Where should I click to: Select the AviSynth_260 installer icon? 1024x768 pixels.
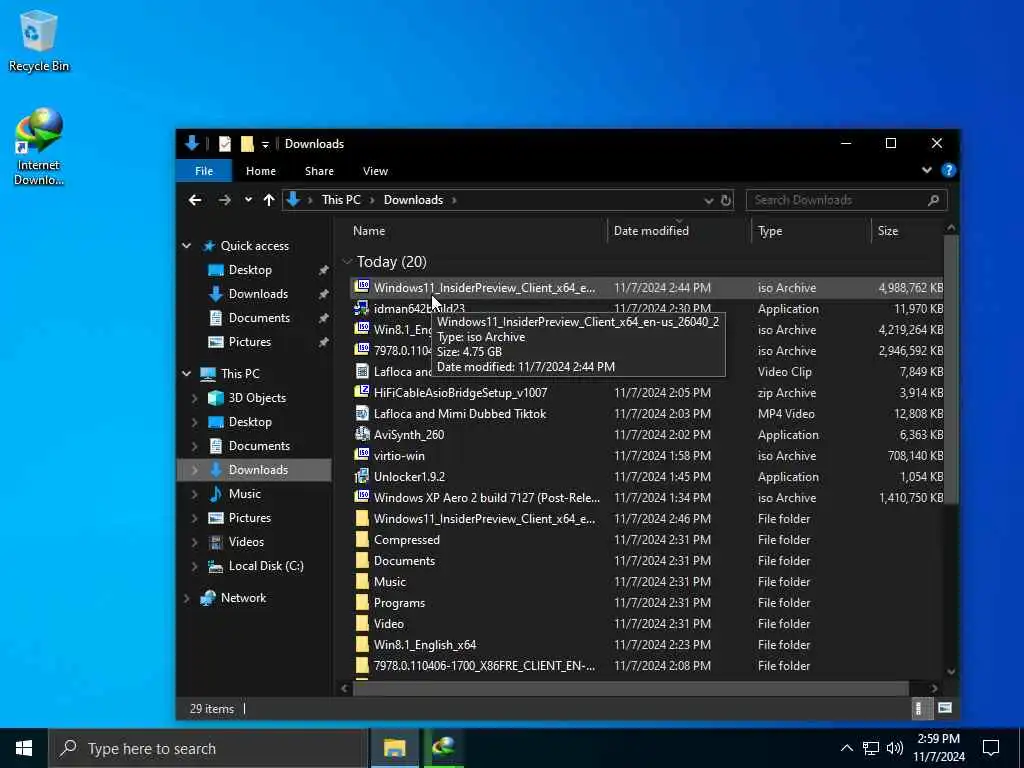click(362, 434)
